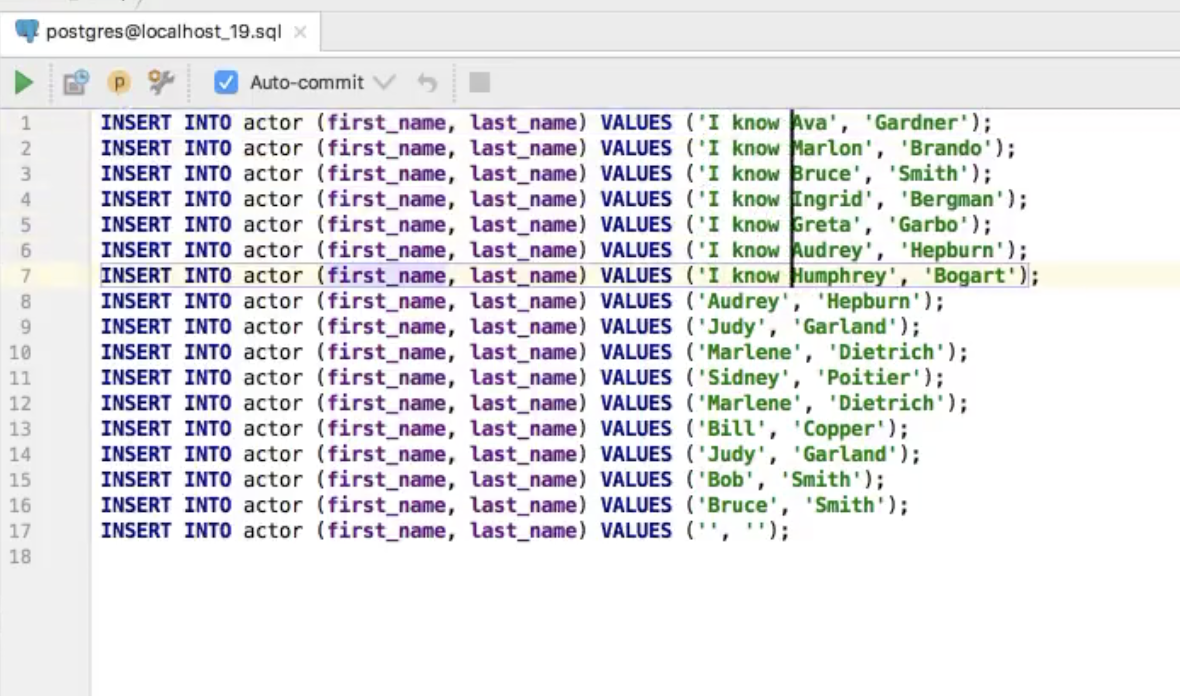The height and width of the screenshot is (696, 1180).
Task: Uncheck the Auto-commit checkbox
Action: pyautogui.click(x=226, y=83)
